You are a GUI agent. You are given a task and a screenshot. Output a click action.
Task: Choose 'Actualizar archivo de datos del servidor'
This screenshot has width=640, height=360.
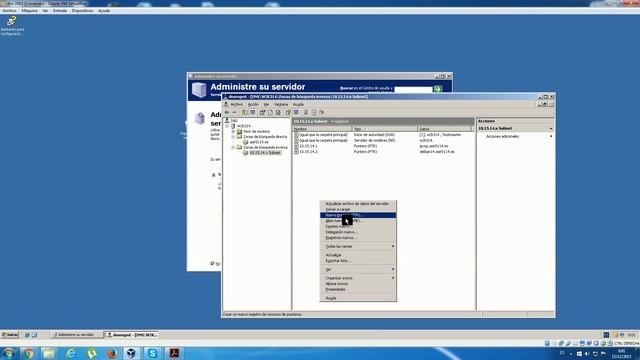click(358, 204)
